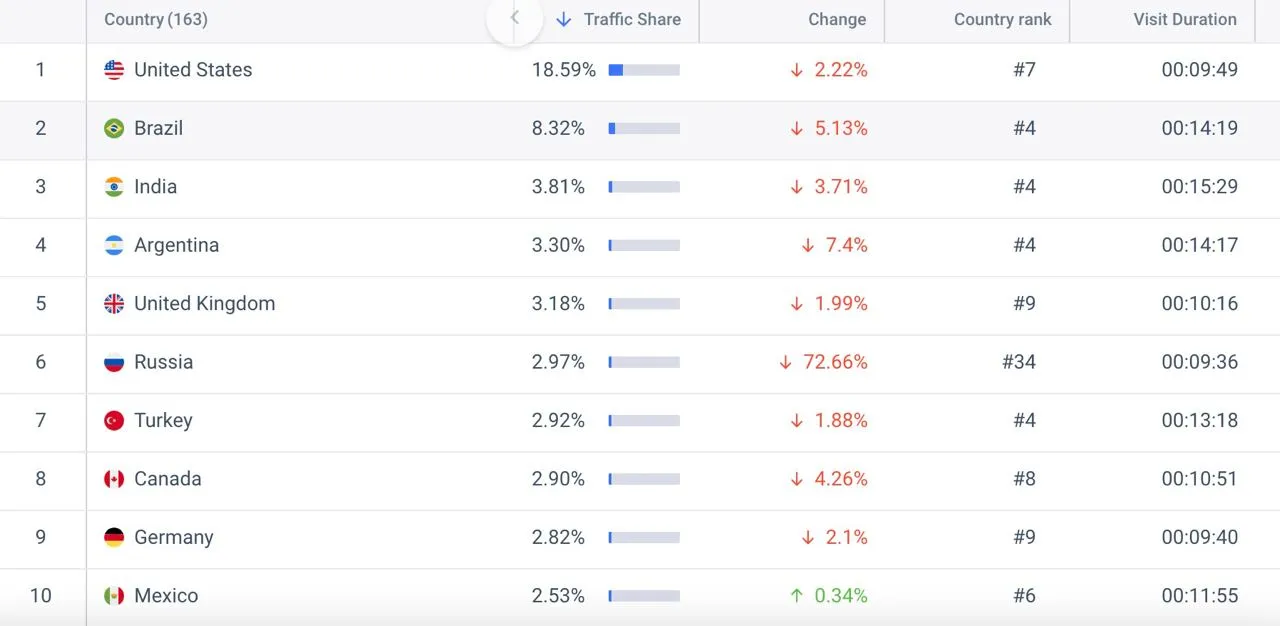Viewport: 1280px width, 626px height.
Task: Sort by the Change column header
Action: tap(837, 19)
